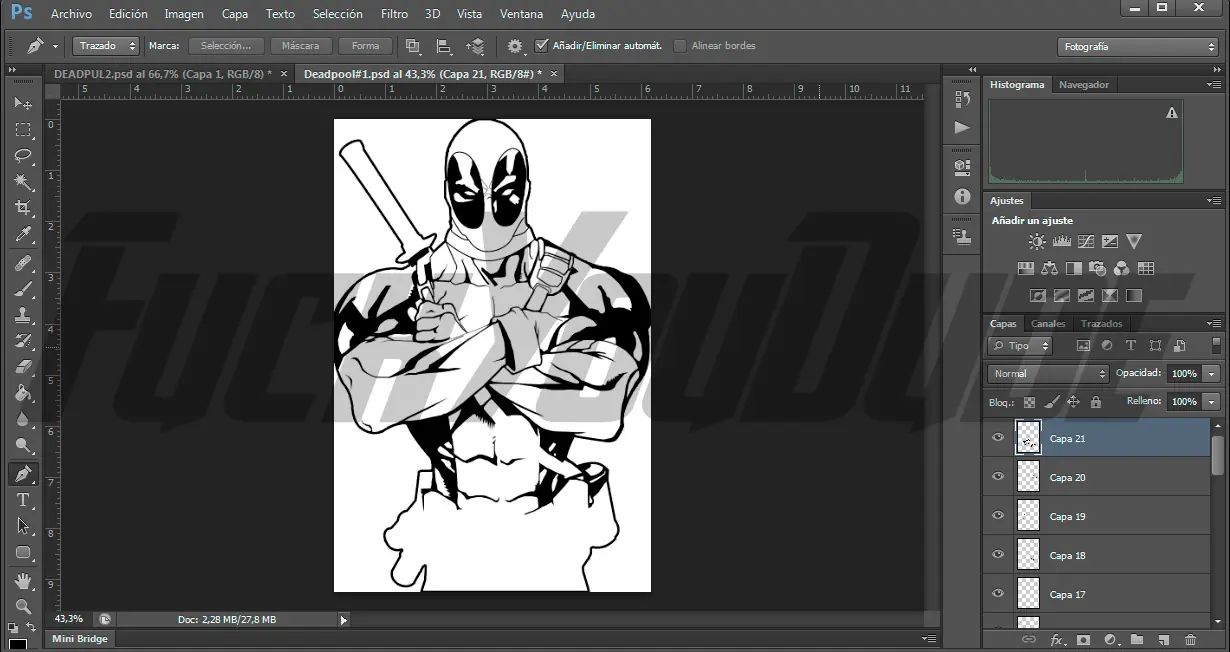The image size is (1230, 652).
Task: Open the Fotografía workspace dropdown
Action: click(x=1137, y=46)
